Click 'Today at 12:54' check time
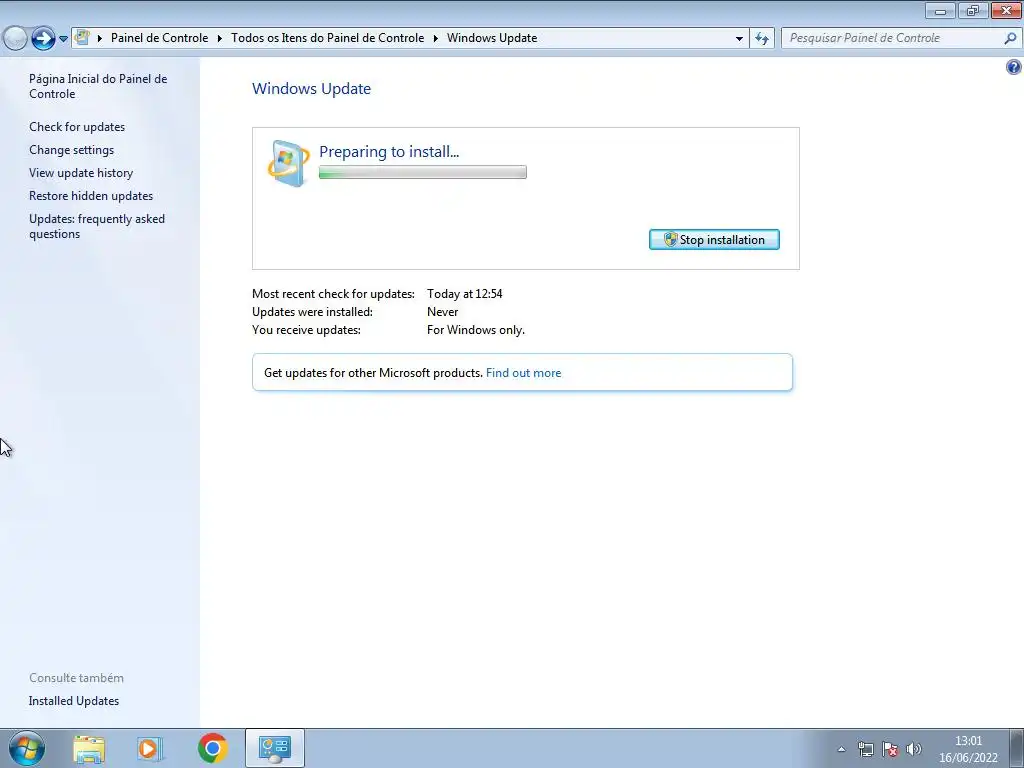This screenshot has width=1024, height=768. (x=464, y=294)
